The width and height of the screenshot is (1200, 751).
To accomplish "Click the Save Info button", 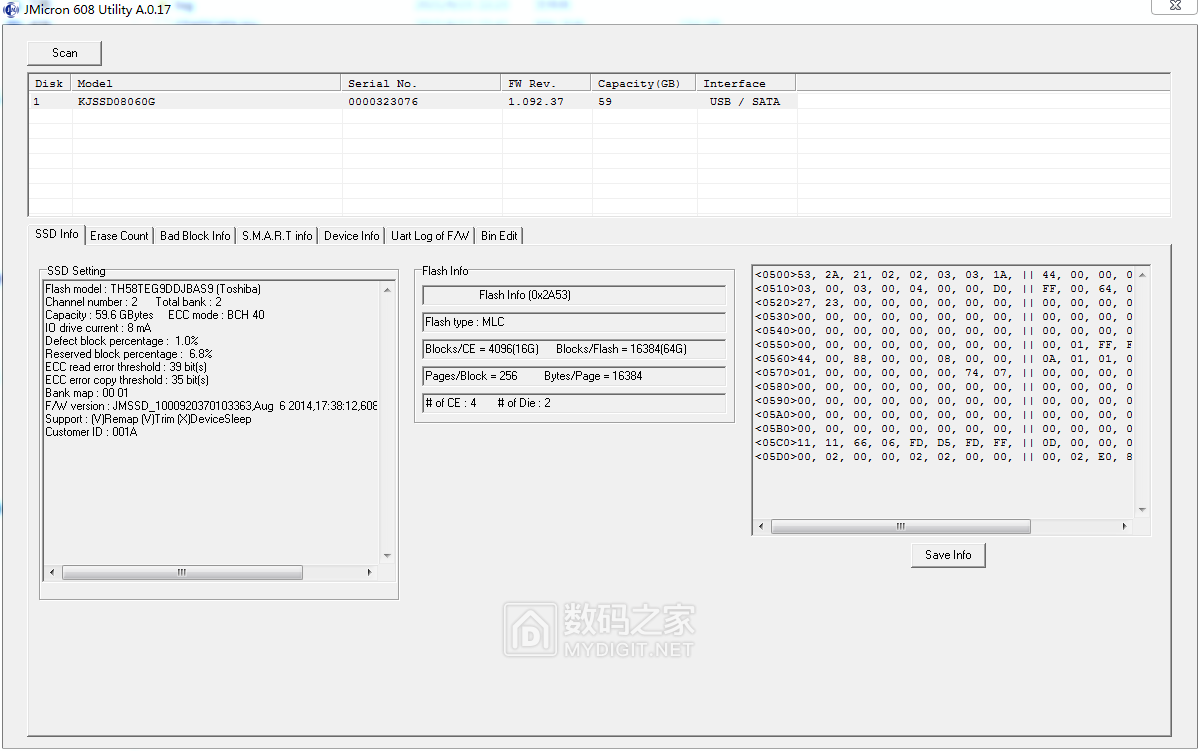I will (948, 555).
